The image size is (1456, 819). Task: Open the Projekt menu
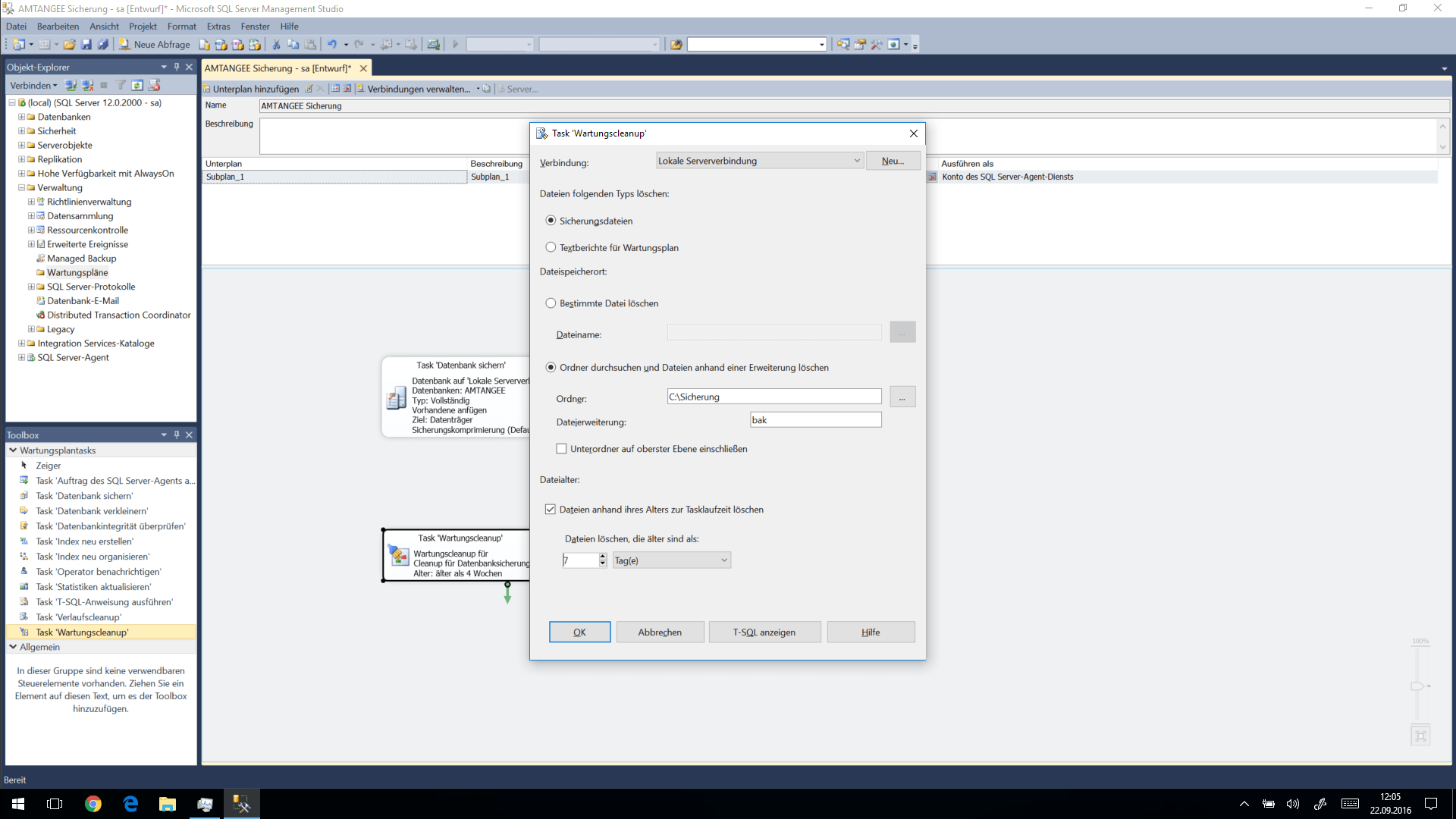143,27
